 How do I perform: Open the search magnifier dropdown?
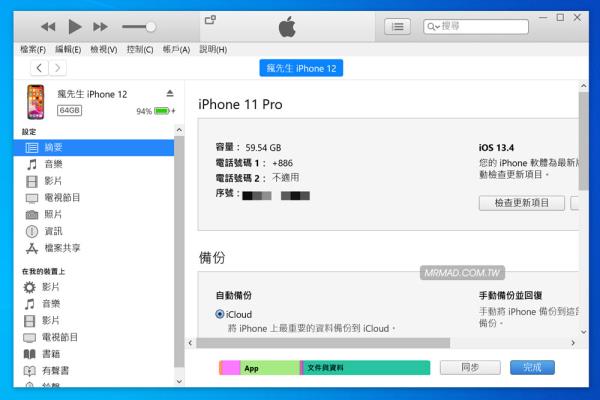[x=433, y=26]
